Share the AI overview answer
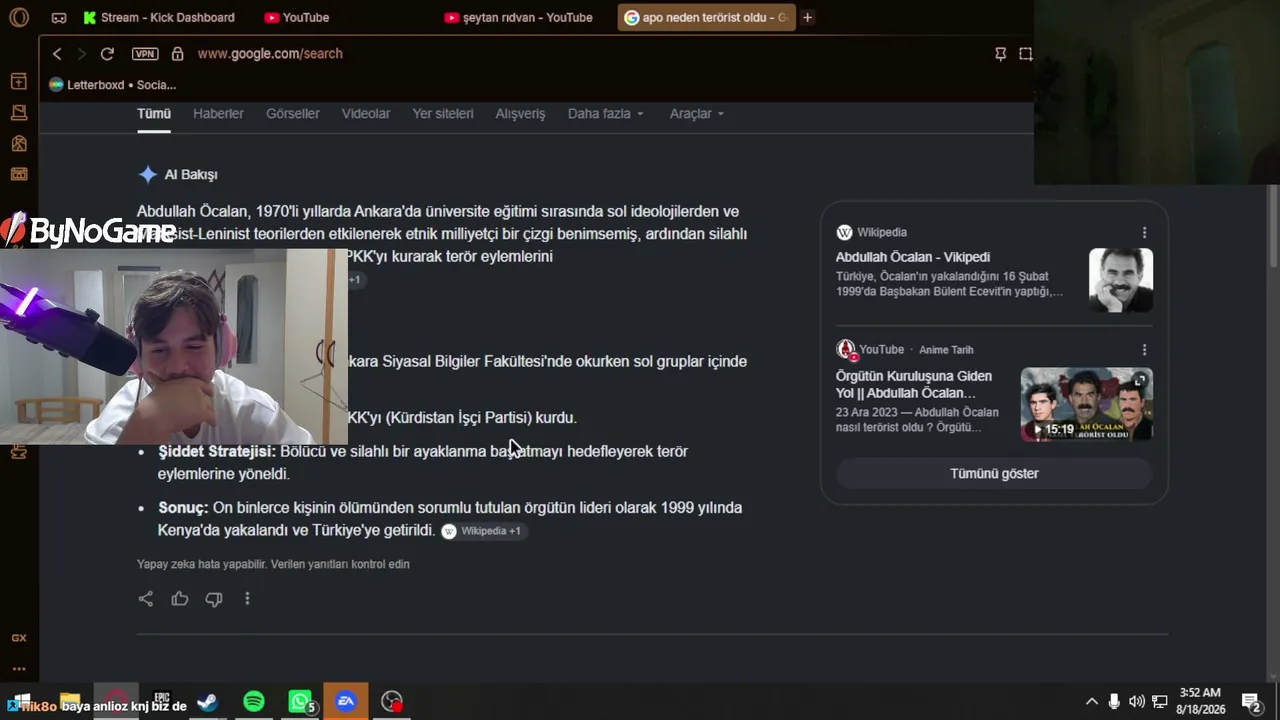Image resolution: width=1280 pixels, height=720 pixels. [x=146, y=599]
